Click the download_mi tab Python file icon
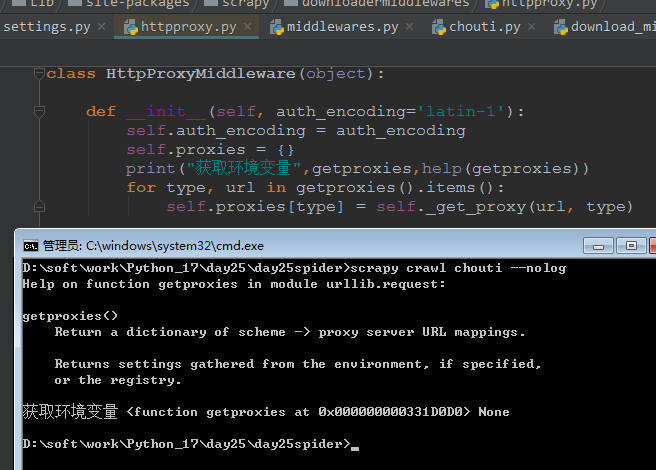Screen dimensions: 656x470 click(561, 28)
